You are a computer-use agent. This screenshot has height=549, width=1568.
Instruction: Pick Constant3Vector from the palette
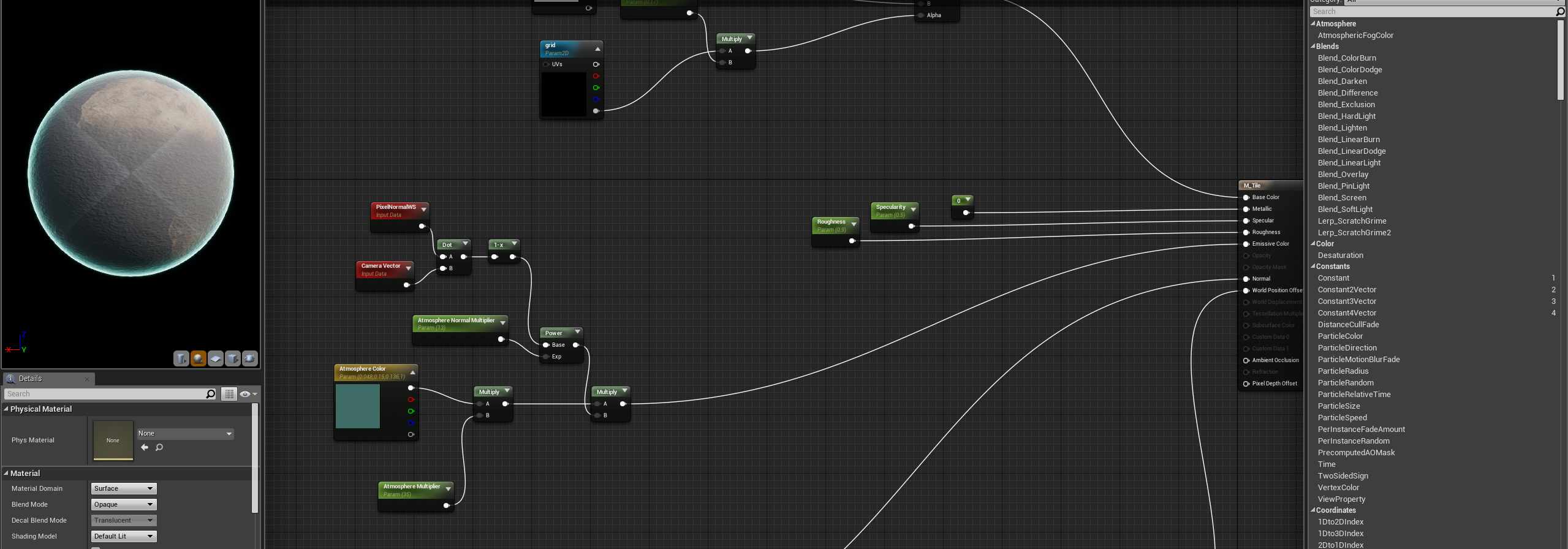pyautogui.click(x=1347, y=301)
